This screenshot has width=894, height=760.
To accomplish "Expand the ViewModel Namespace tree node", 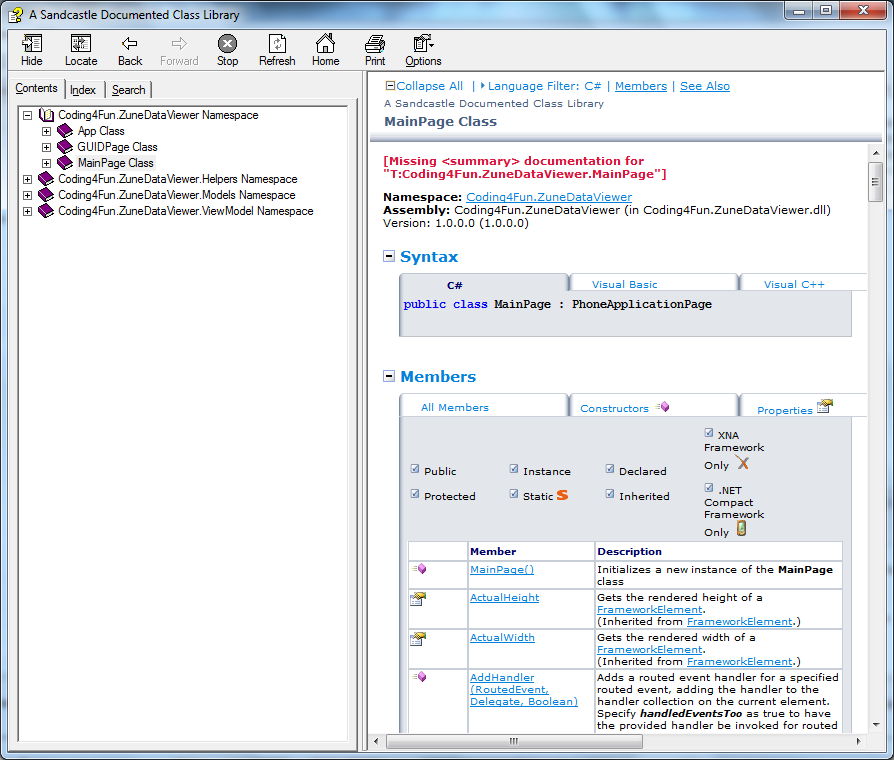I will click(27, 211).
